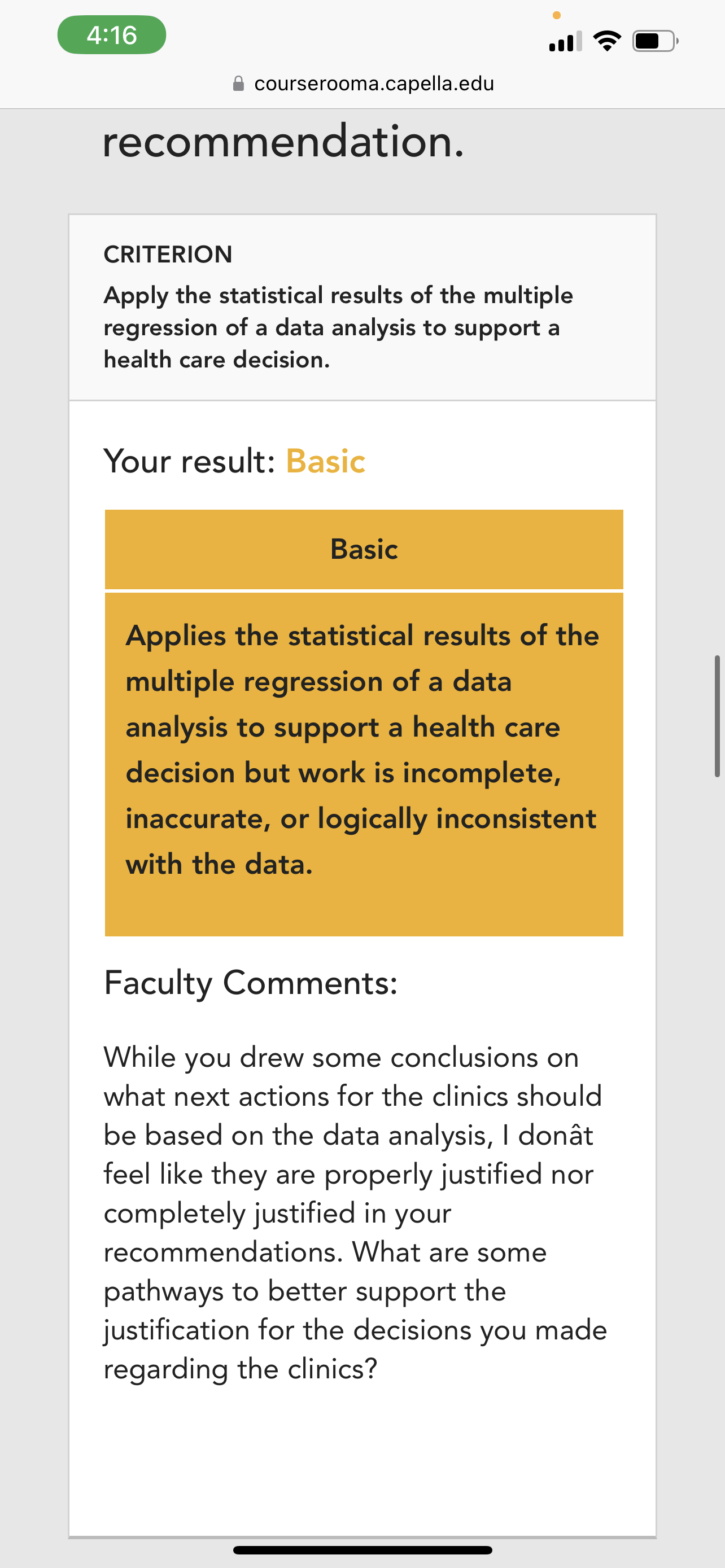Tap the green 4:16 time pill
Screen dimensions: 725x1568
[x=111, y=34]
